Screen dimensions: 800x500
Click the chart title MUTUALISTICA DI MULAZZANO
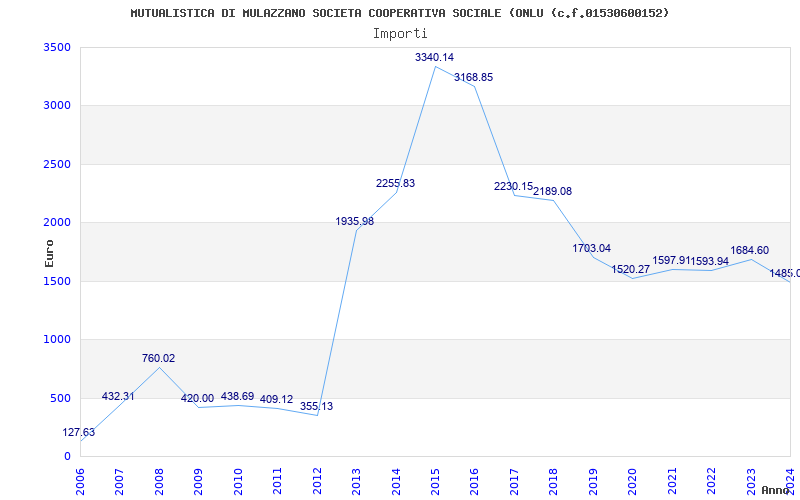click(x=399, y=13)
